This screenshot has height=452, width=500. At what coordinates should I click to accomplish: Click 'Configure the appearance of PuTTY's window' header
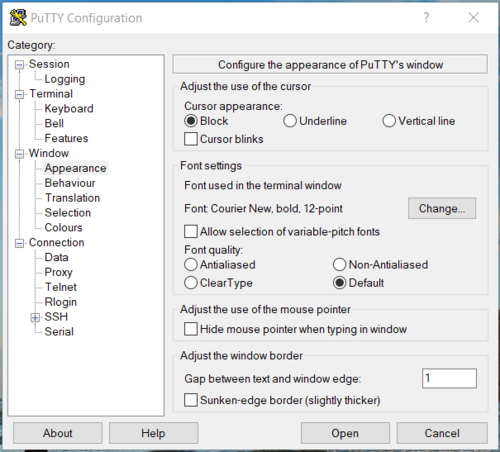pos(330,64)
